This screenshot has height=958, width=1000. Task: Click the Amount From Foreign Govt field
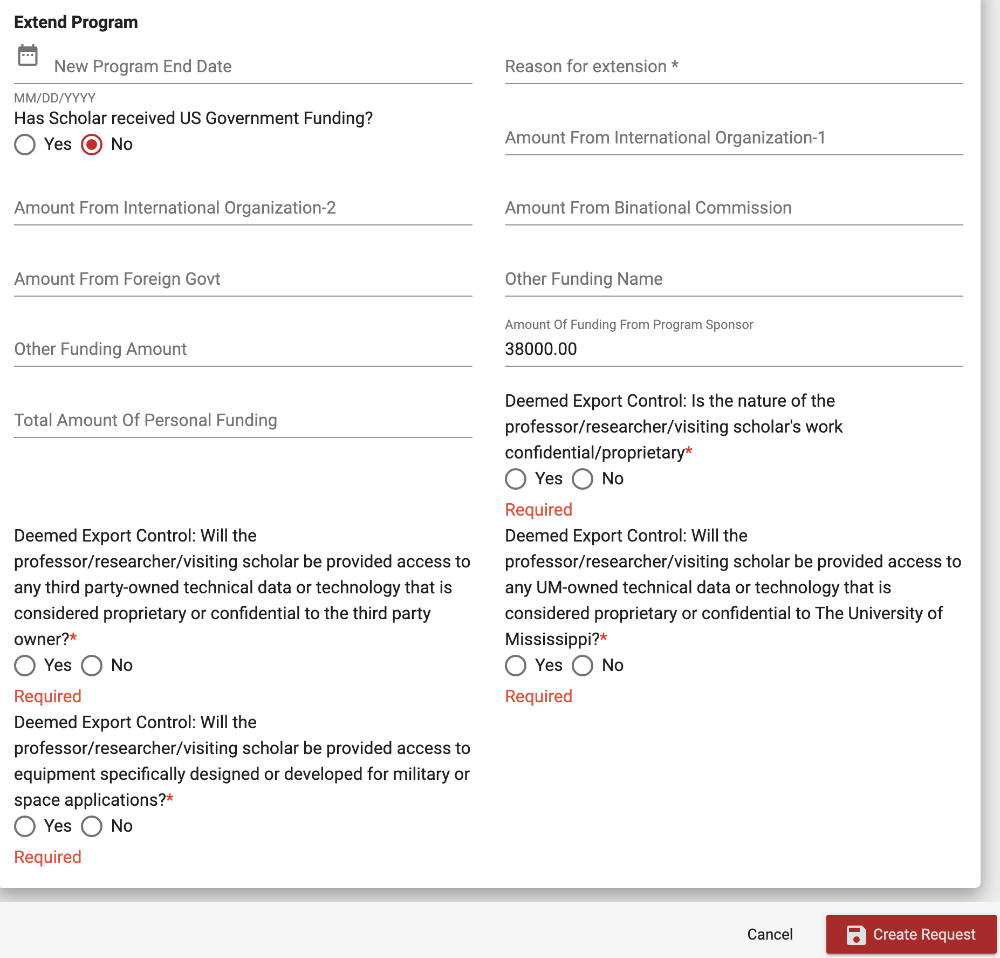click(242, 279)
